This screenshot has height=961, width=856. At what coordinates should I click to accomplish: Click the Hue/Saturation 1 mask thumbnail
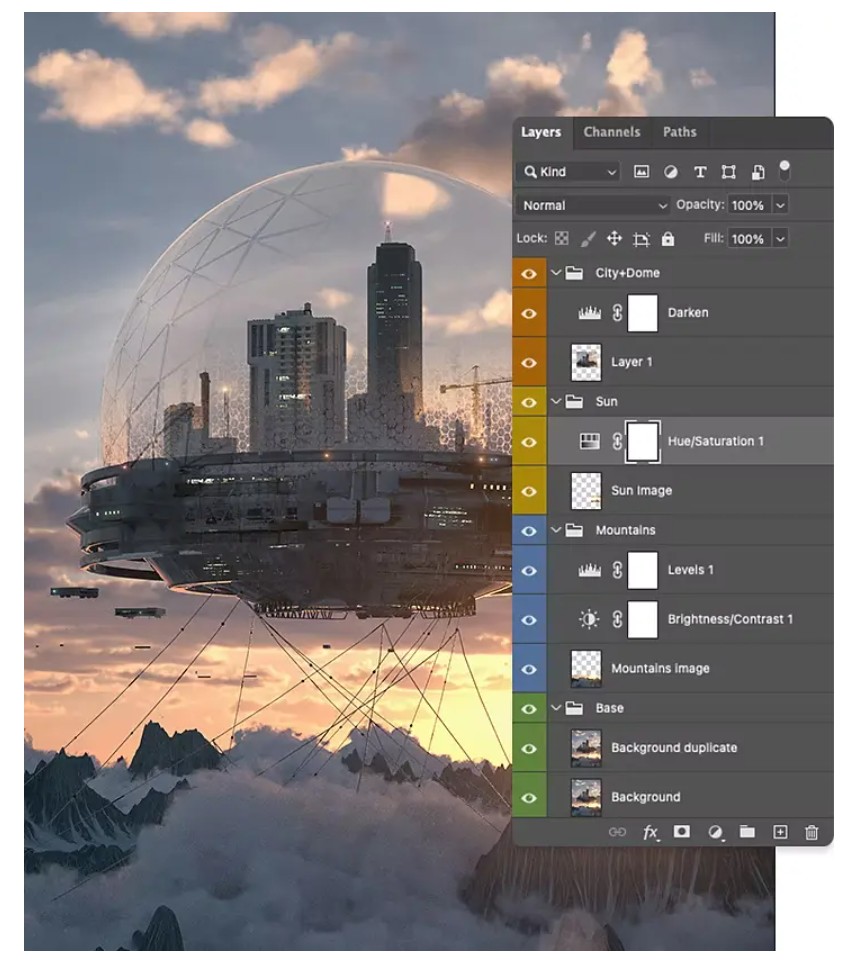click(643, 441)
